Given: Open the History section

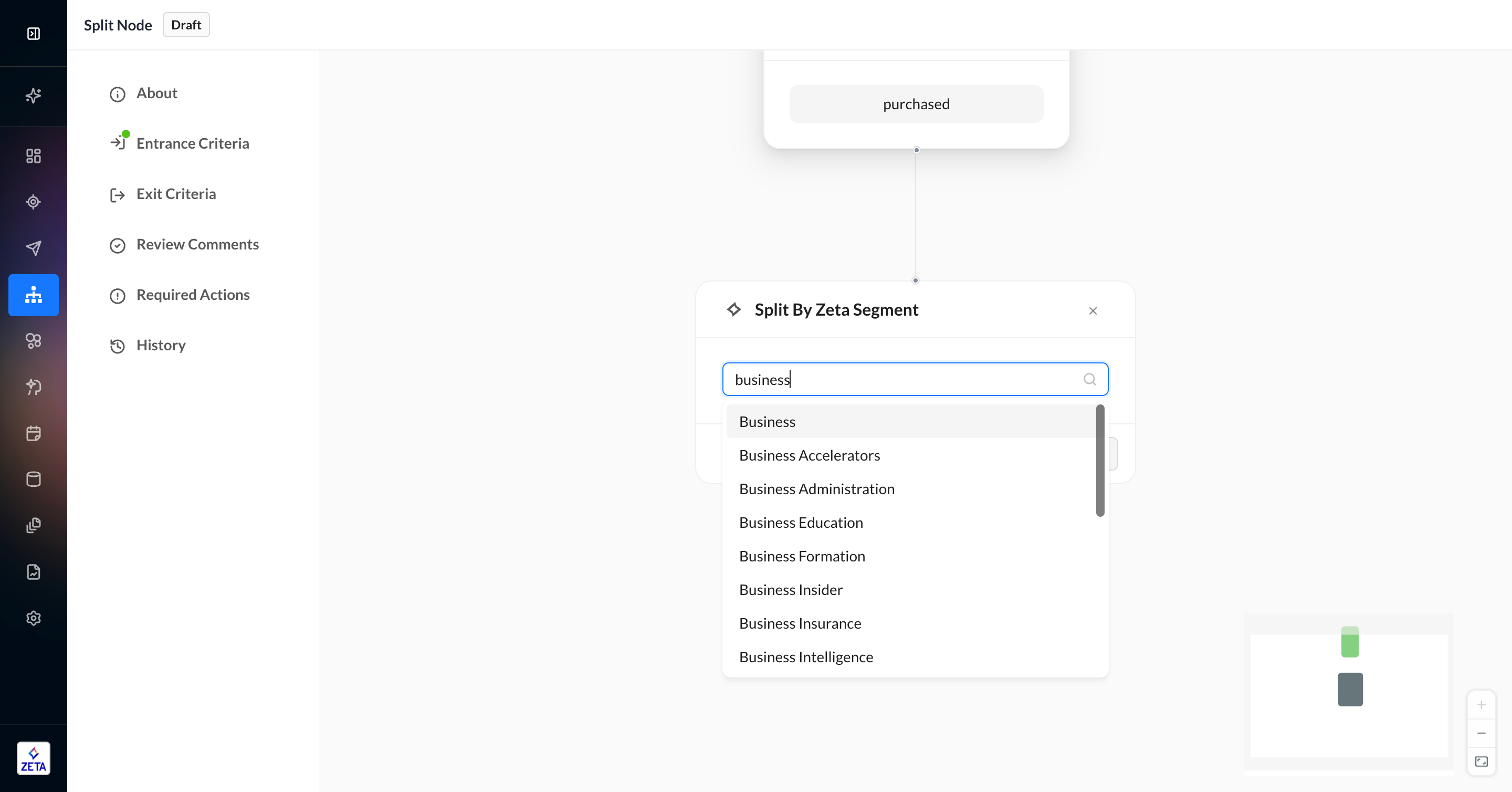Looking at the screenshot, I should [147, 346].
